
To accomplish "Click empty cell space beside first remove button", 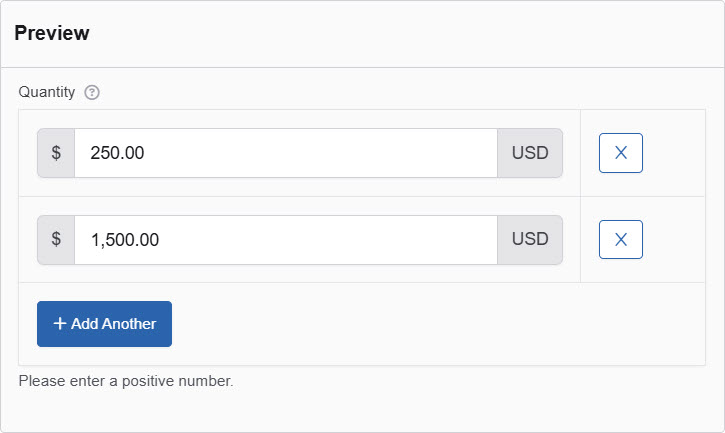I will [675, 153].
